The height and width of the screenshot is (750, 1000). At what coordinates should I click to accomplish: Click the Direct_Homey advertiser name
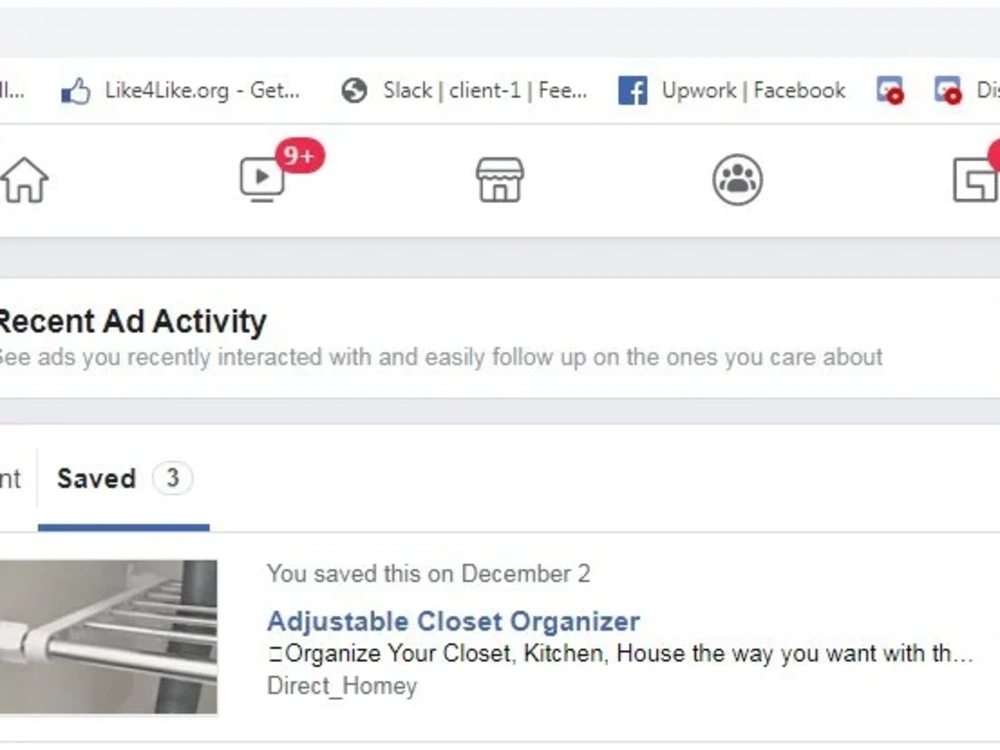342,686
